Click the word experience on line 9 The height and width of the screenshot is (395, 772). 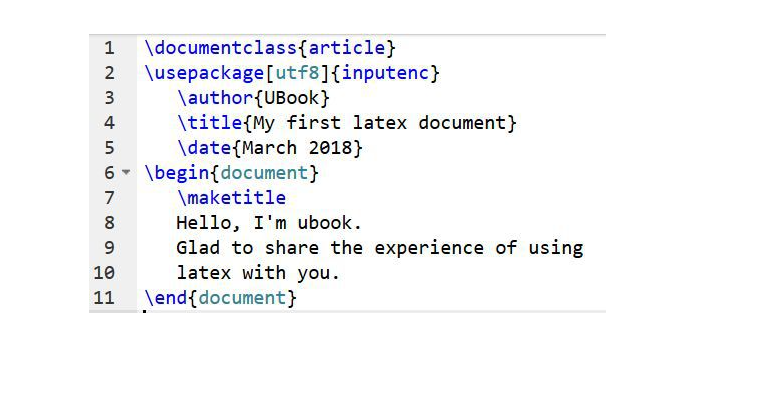click(429, 248)
